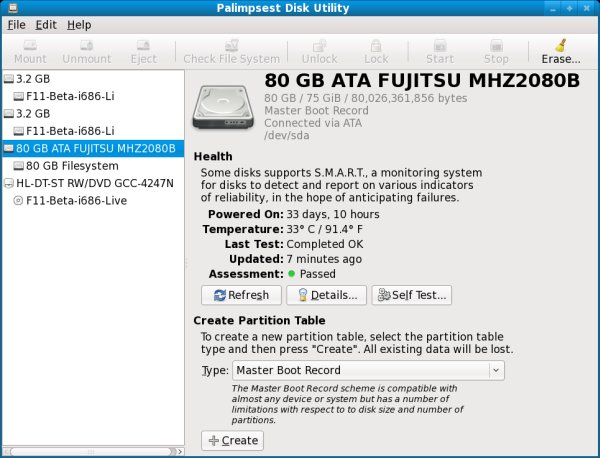600x458 pixels.
Task: Run a Self Test
Action: [412, 295]
